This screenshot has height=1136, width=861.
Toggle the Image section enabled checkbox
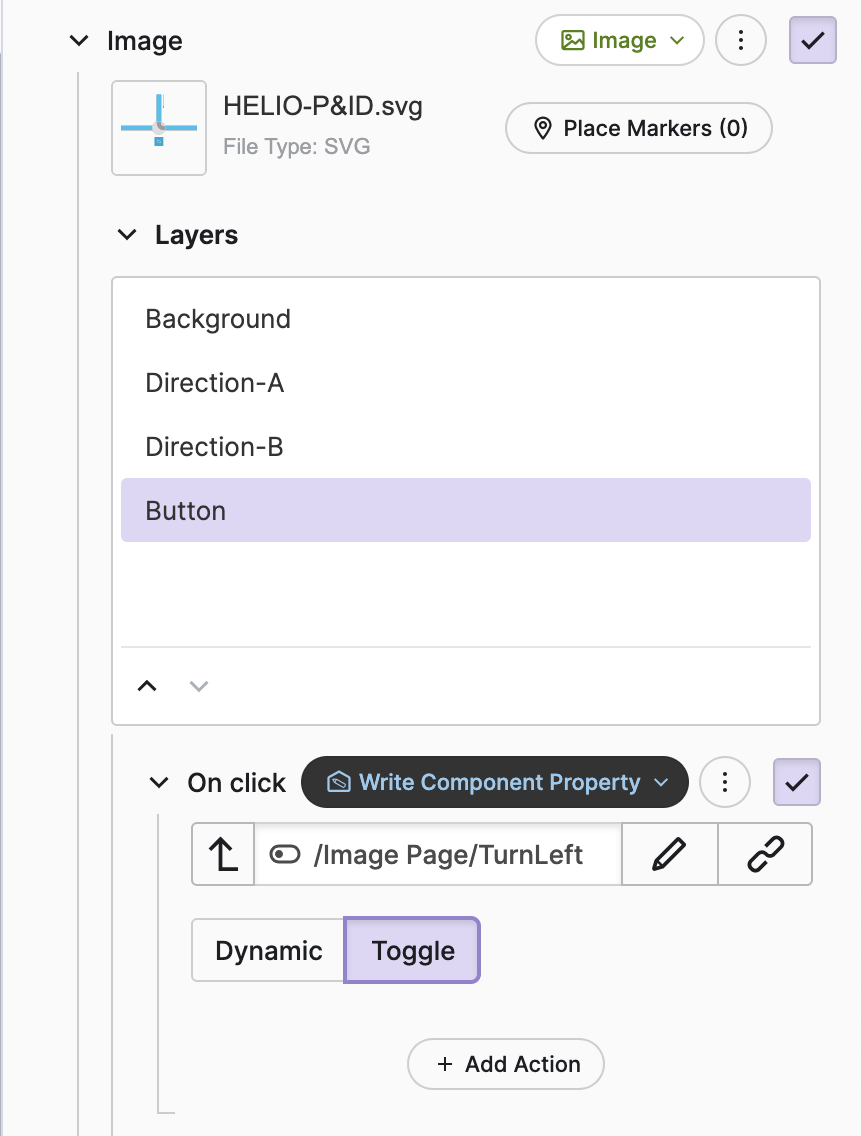[812, 41]
